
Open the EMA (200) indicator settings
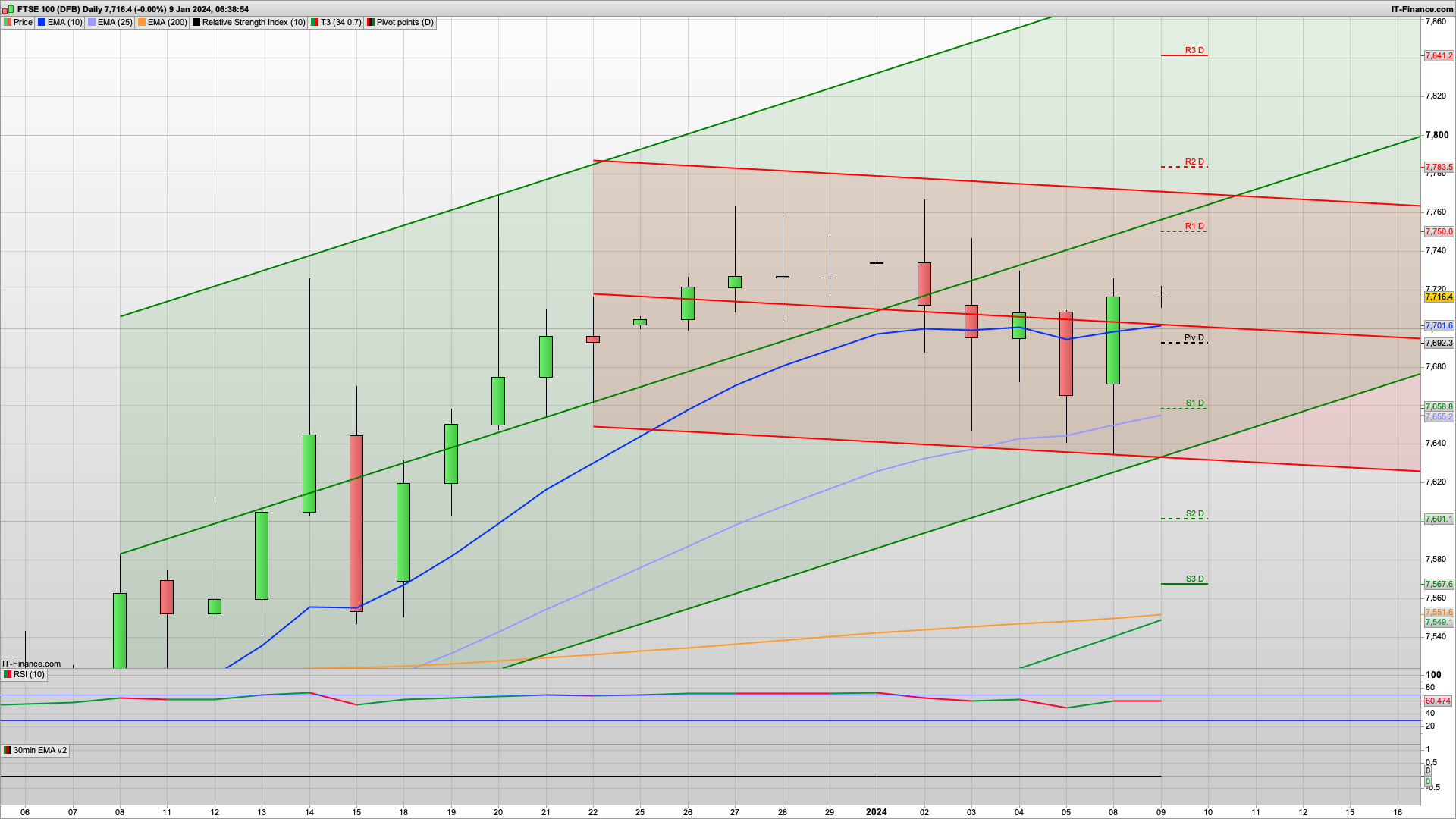162,22
